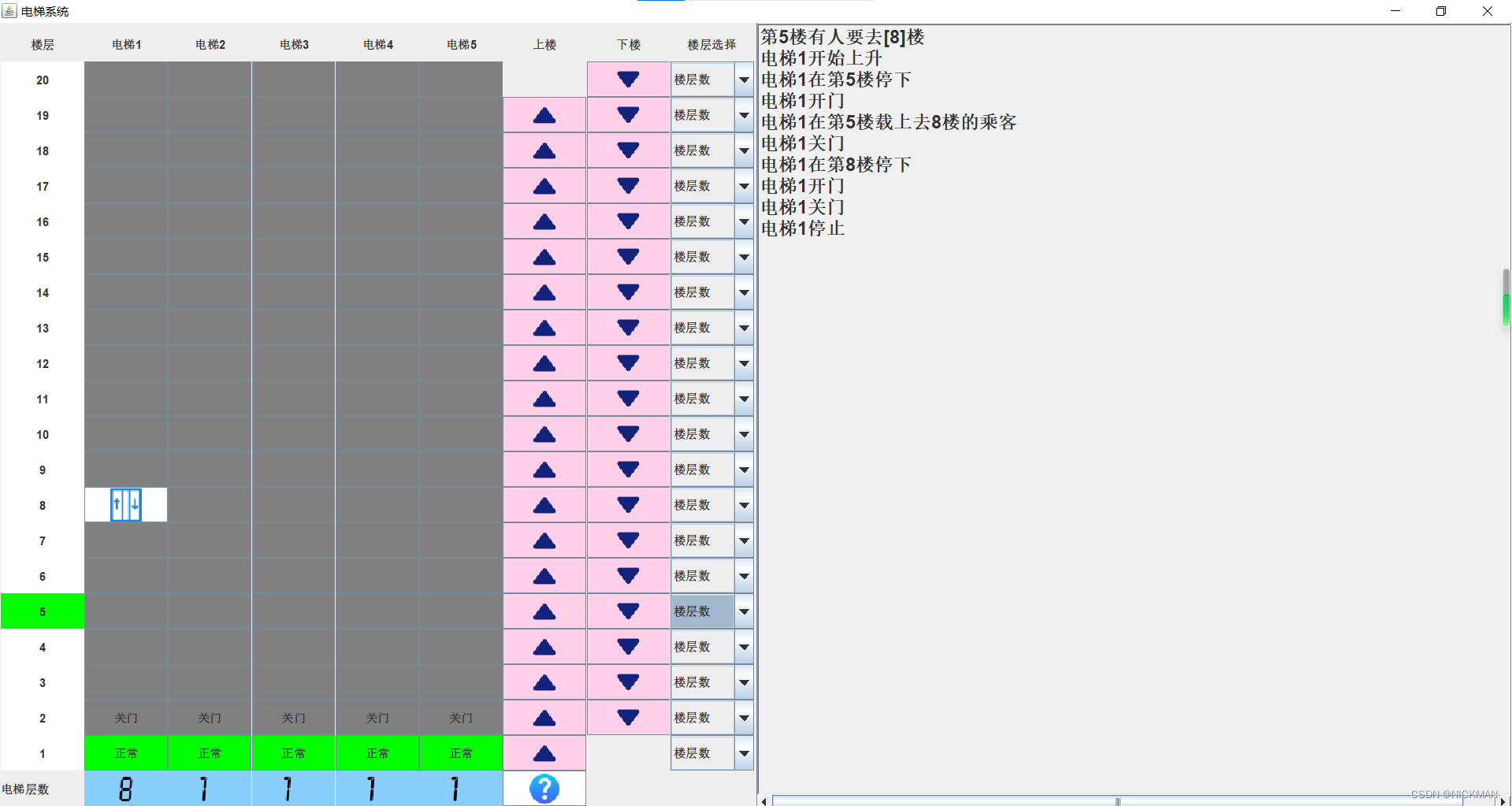Expand highlighted 楼层数 combo box on floor 5

pos(744,611)
